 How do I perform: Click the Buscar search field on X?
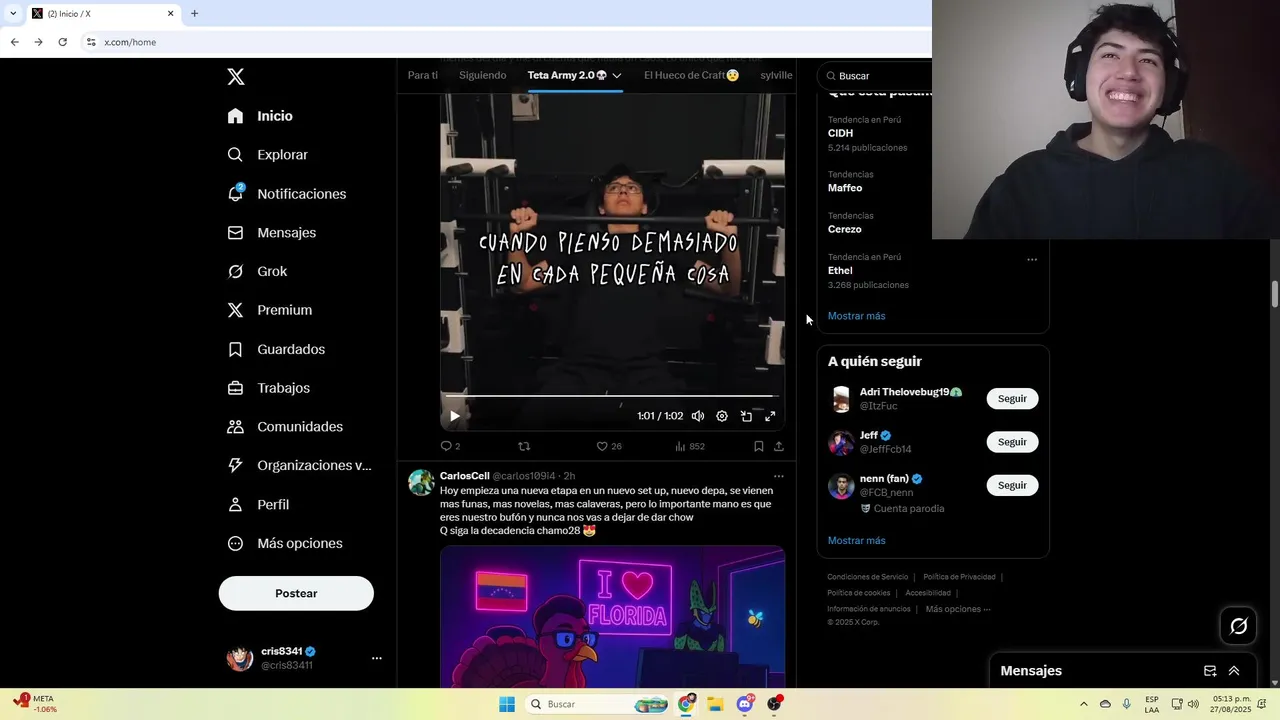pos(876,76)
